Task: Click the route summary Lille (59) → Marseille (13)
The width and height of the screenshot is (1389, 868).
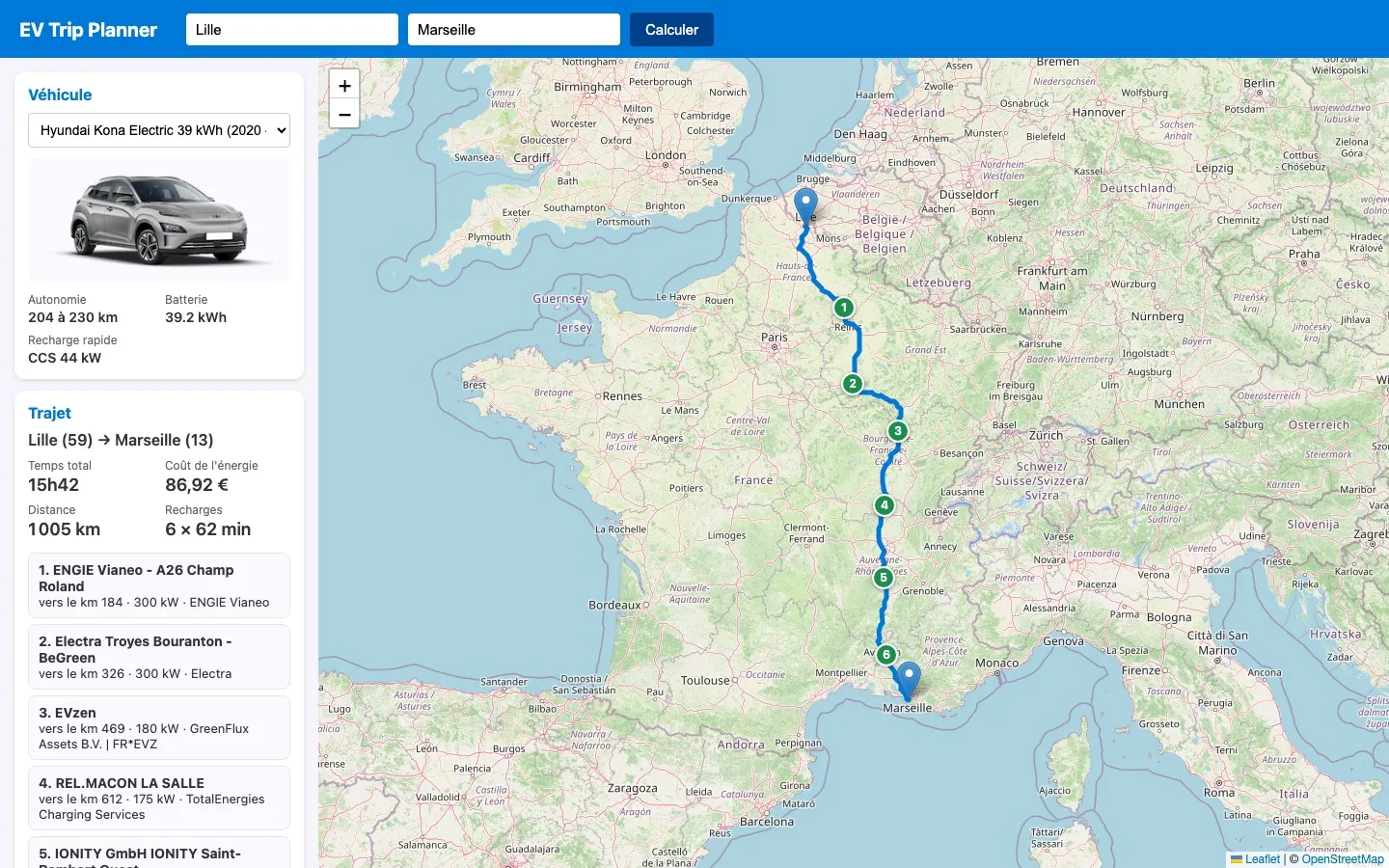Action: pos(121,440)
